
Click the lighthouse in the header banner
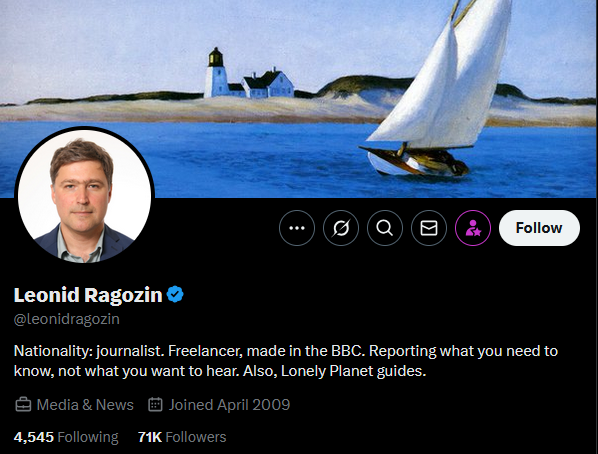point(215,72)
